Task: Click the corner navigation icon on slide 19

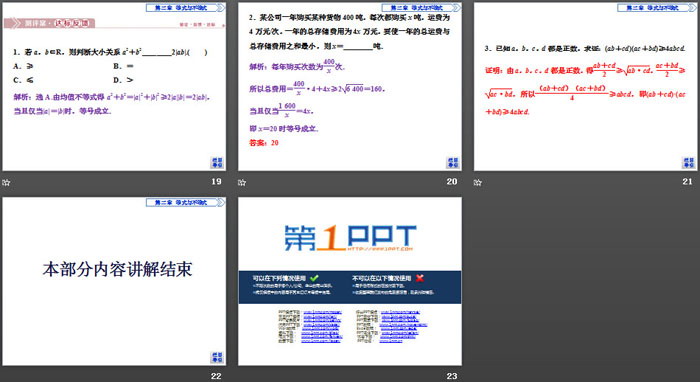Action: coord(217,162)
